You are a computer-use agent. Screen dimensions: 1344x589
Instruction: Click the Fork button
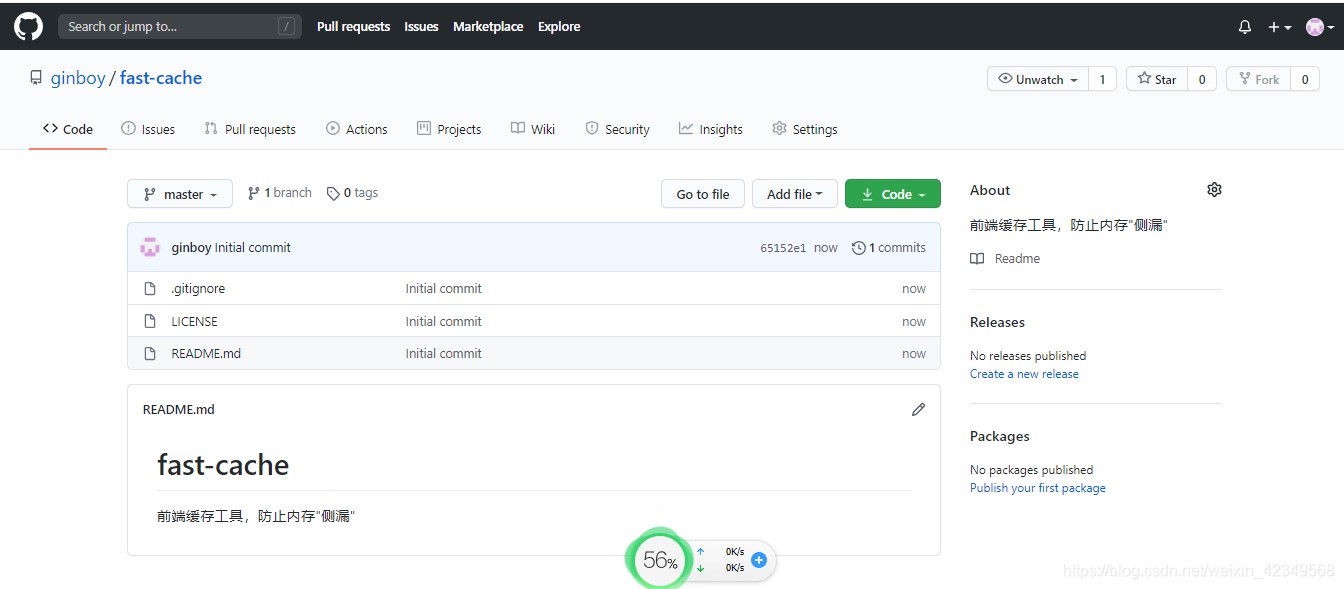(1259, 79)
